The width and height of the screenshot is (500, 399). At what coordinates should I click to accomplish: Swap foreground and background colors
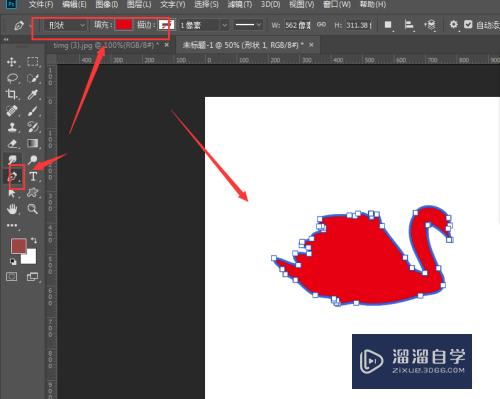coord(34,240)
